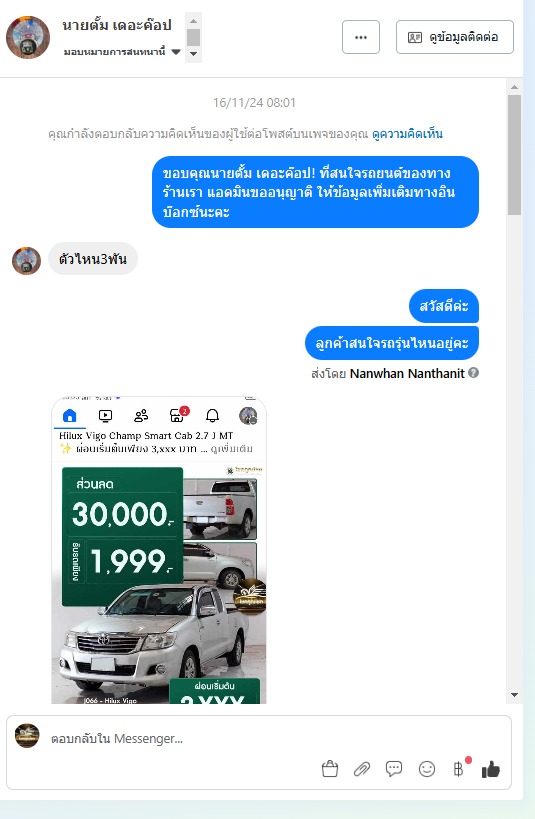The height and width of the screenshot is (819, 535).
Task: Click the นายตั้ม เดอะค๊อป profile picture in header
Action: (x=28, y=37)
